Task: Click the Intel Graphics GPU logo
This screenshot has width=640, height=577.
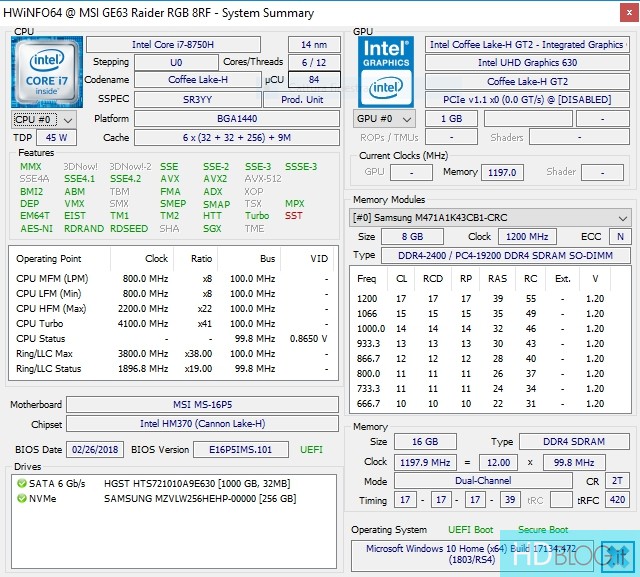Action: pos(386,72)
